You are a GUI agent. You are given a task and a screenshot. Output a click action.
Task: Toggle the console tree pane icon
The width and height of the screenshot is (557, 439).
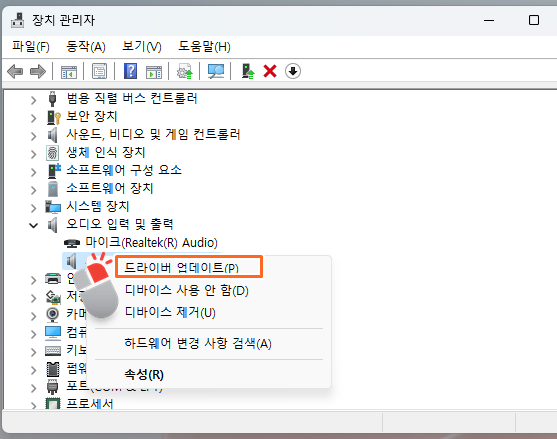pos(69,71)
